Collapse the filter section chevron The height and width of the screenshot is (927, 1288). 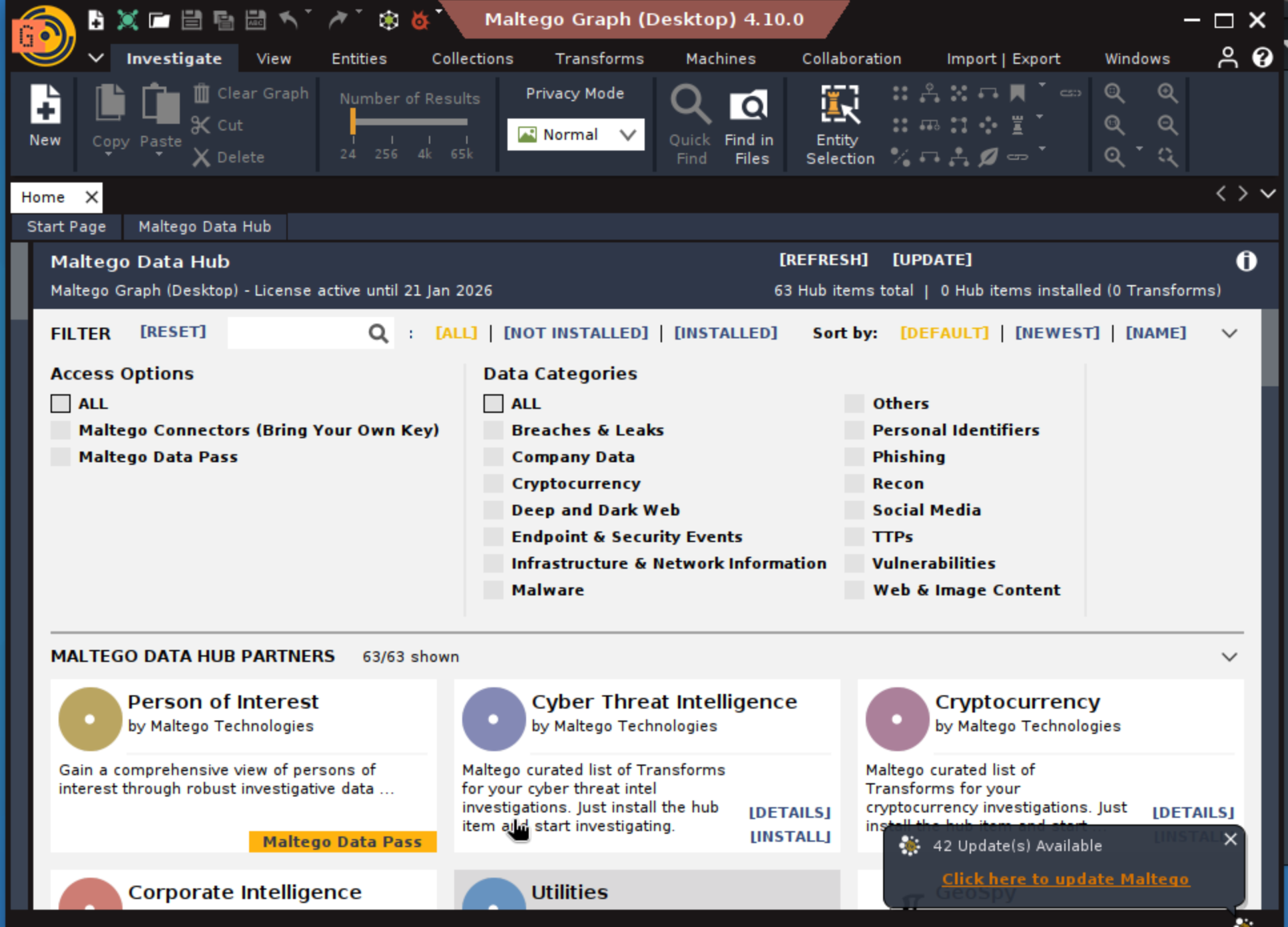[x=1229, y=333]
